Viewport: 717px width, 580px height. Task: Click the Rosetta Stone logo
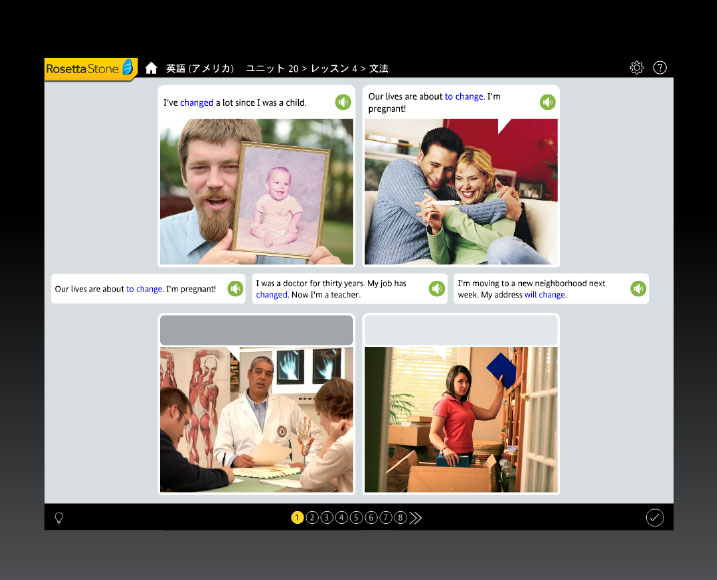[90, 68]
